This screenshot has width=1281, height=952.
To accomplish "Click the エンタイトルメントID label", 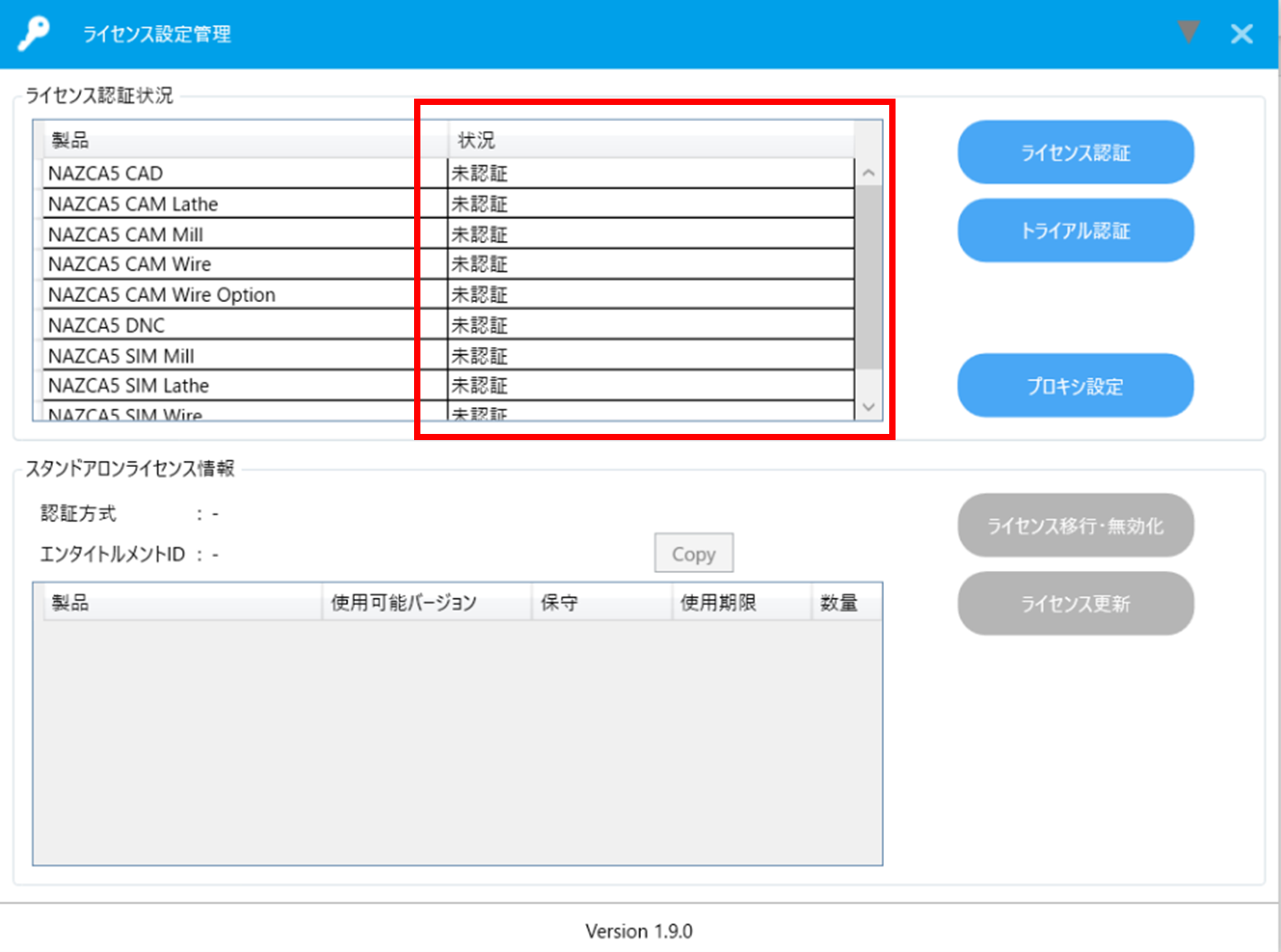I will [112, 554].
